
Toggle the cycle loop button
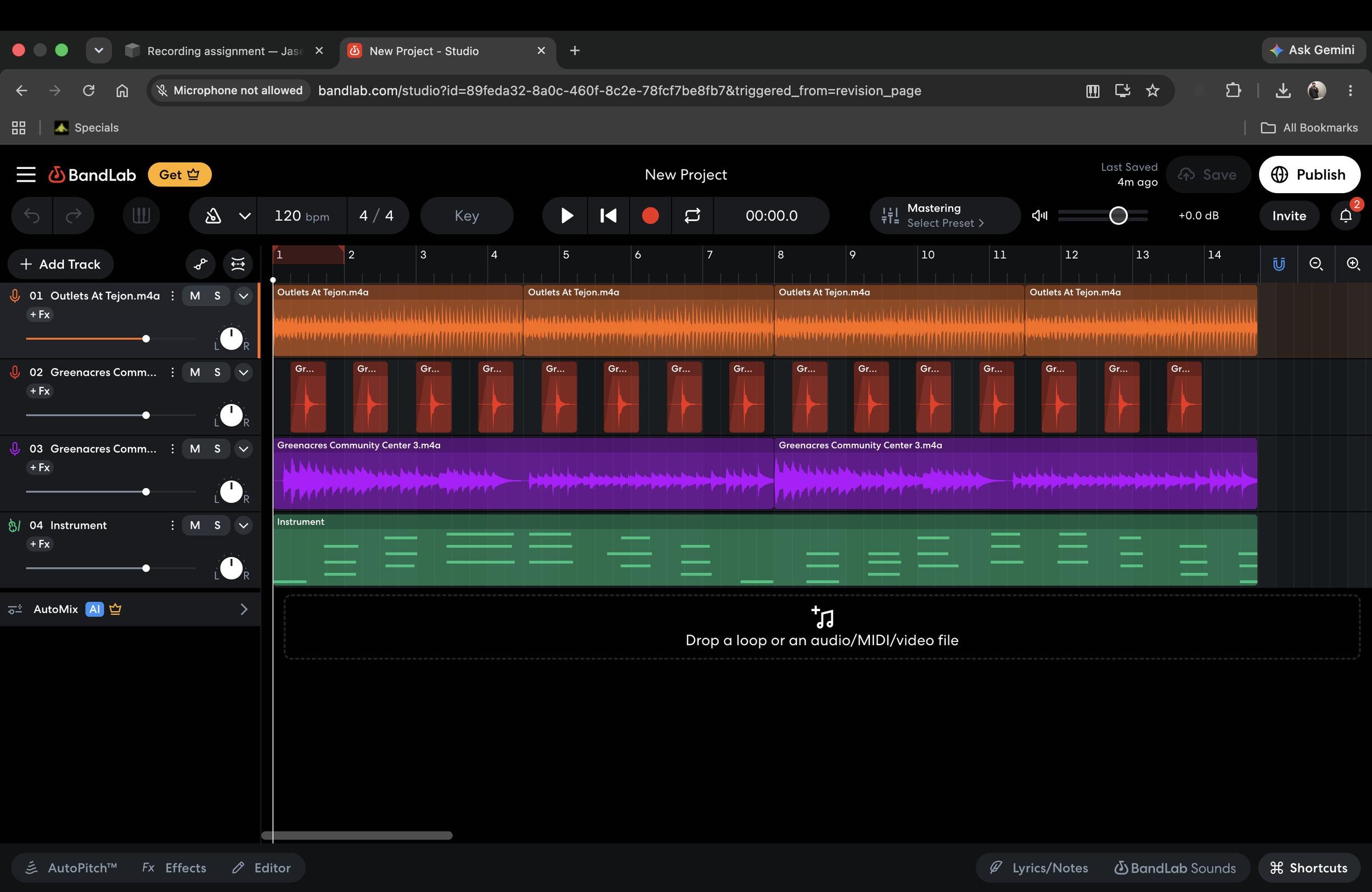tap(693, 216)
